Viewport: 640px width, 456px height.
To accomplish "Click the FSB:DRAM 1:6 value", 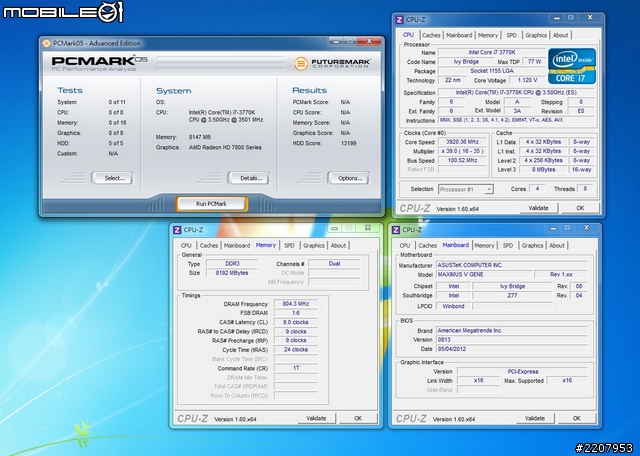I will [296, 313].
